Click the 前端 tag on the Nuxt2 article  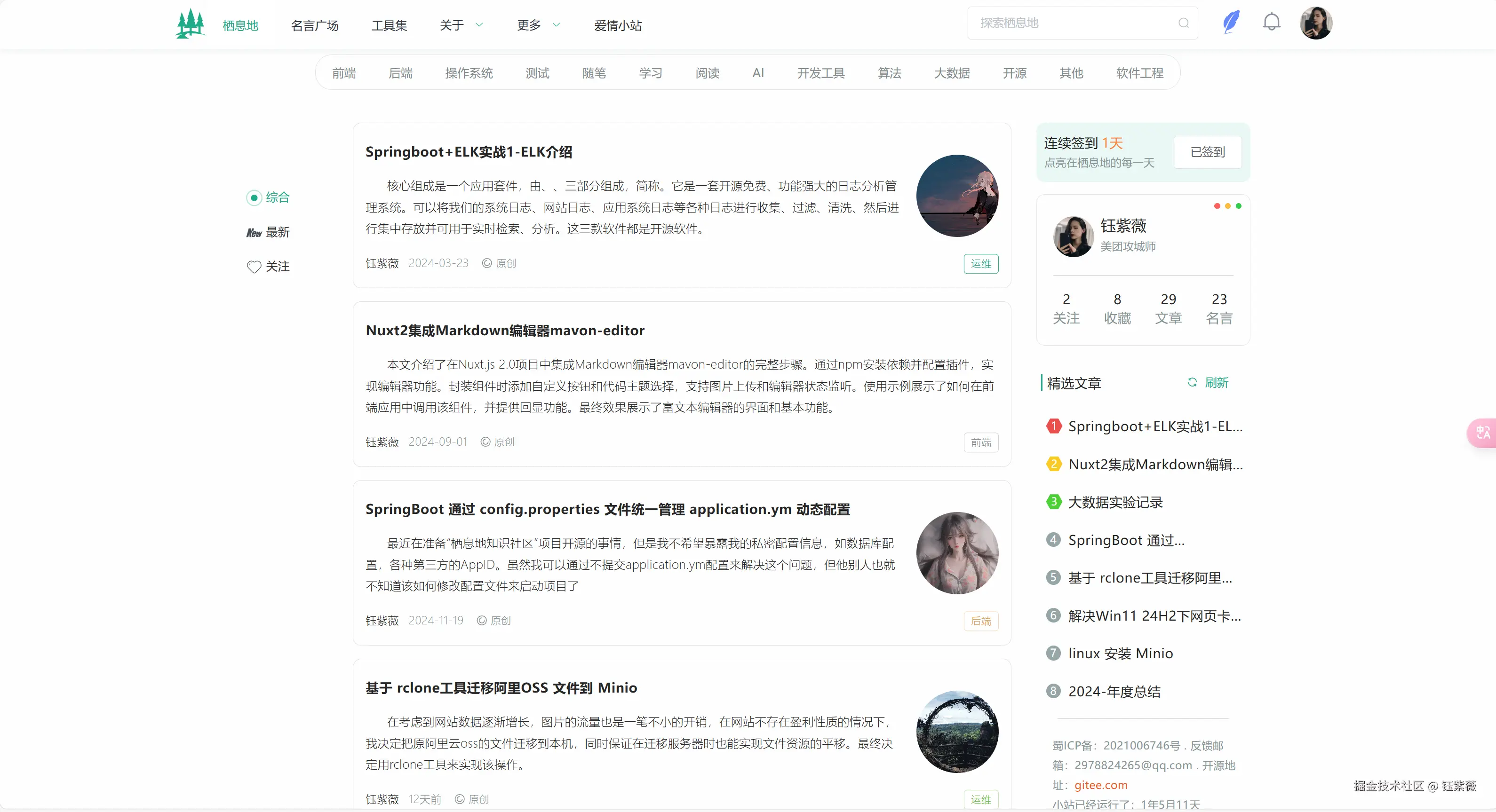point(980,441)
